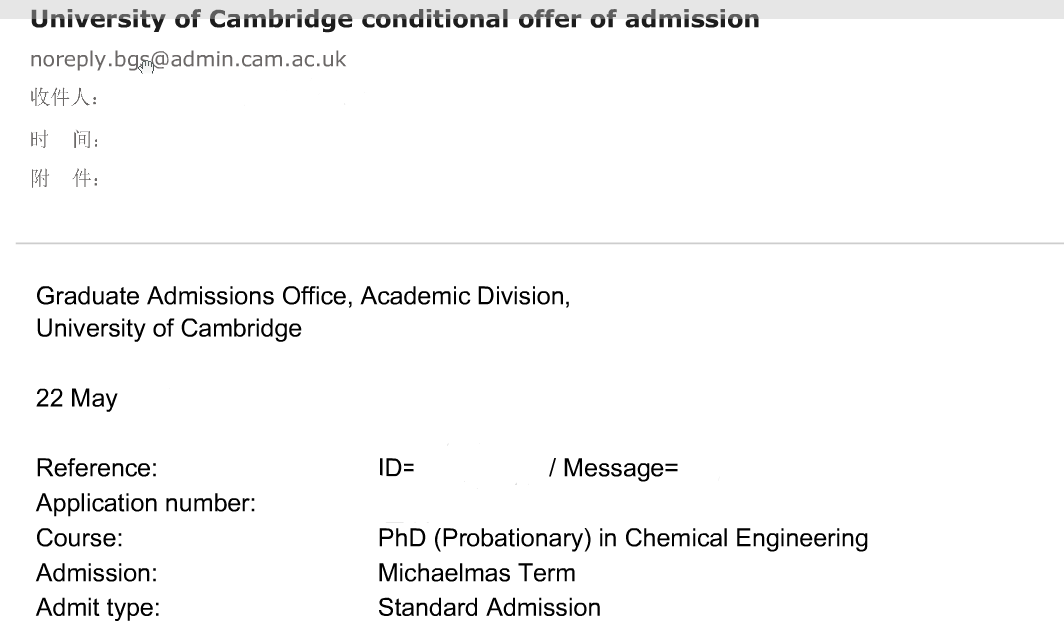Image resolution: width=1064 pixels, height=623 pixels.
Task: Click the gray bar at window top
Action: (900, 8)
